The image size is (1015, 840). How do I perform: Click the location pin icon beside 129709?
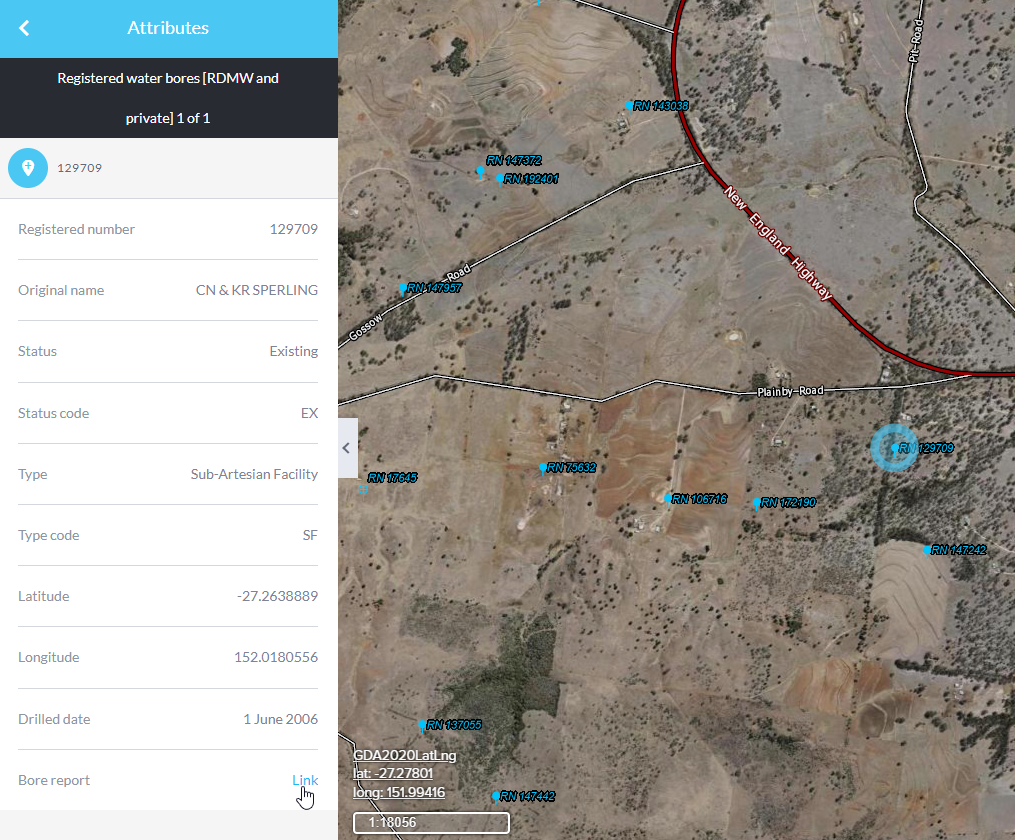pyautogui.click(x=28, y=168)
